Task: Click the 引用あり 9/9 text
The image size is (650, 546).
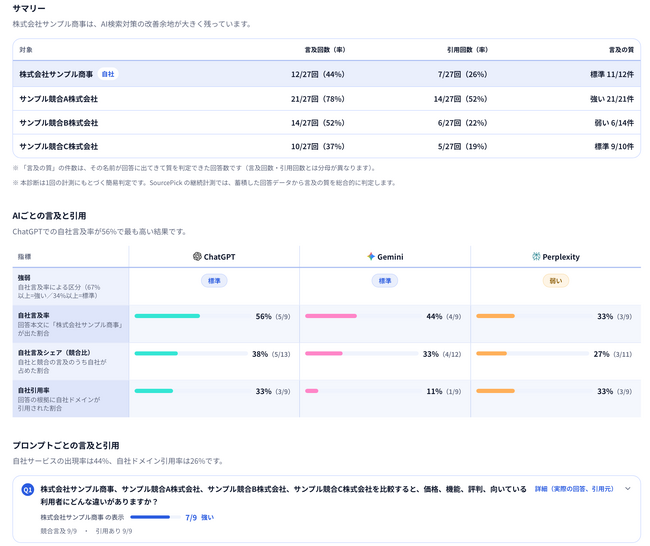Action: 114,531
